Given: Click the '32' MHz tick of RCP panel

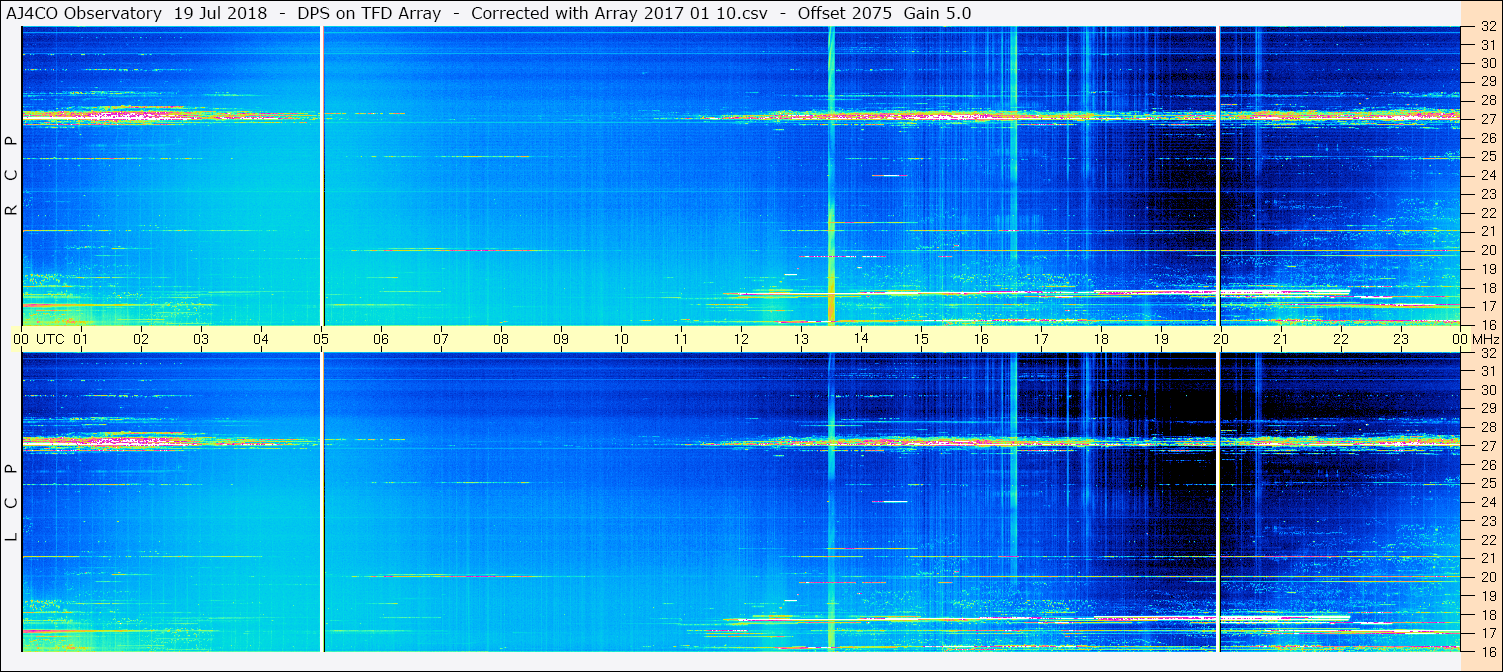Looking at the screenshot, I should tap(1487, 27).
